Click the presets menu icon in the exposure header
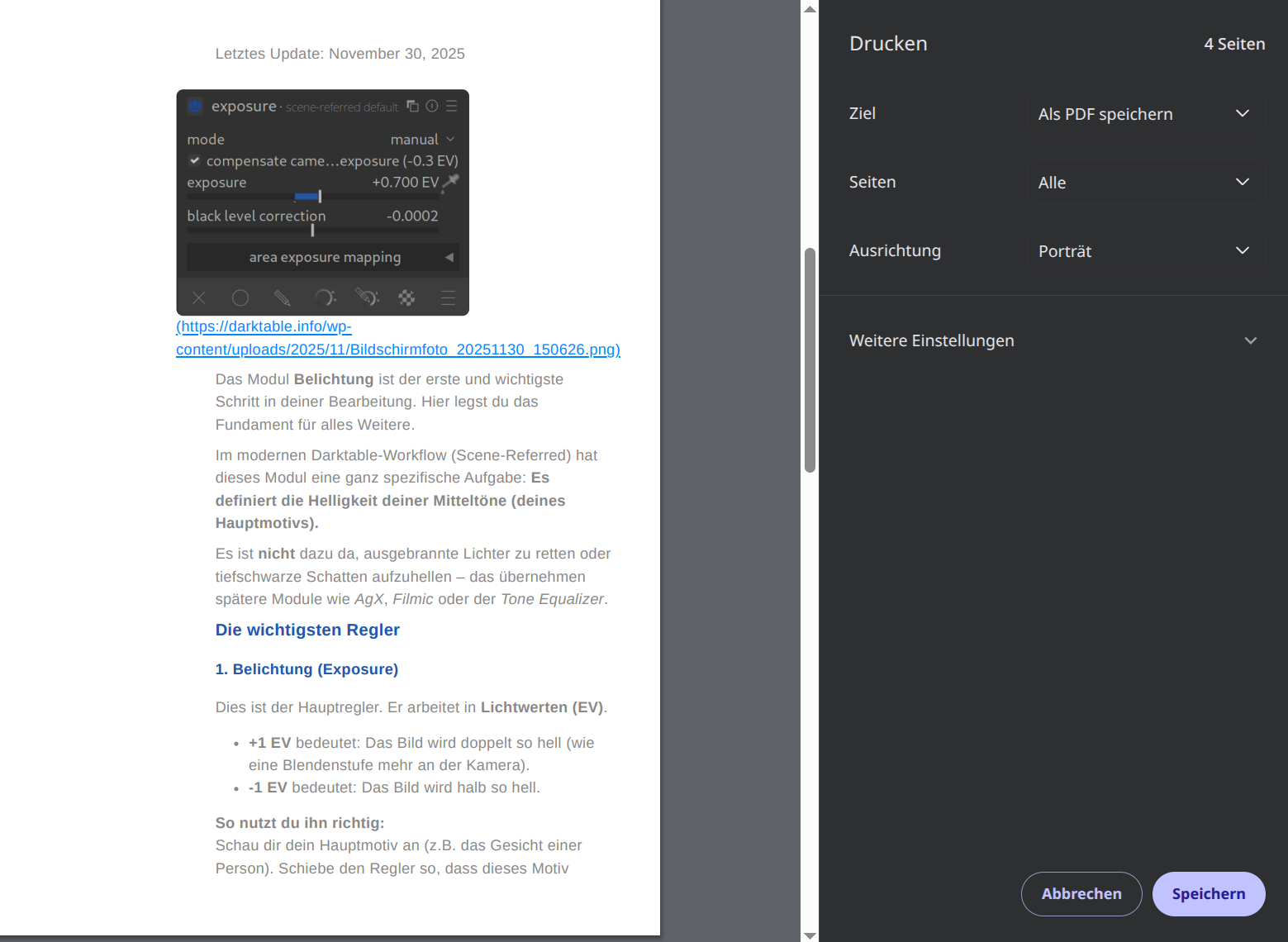This screenshot has width=1288, height=942. coord(452,106)
